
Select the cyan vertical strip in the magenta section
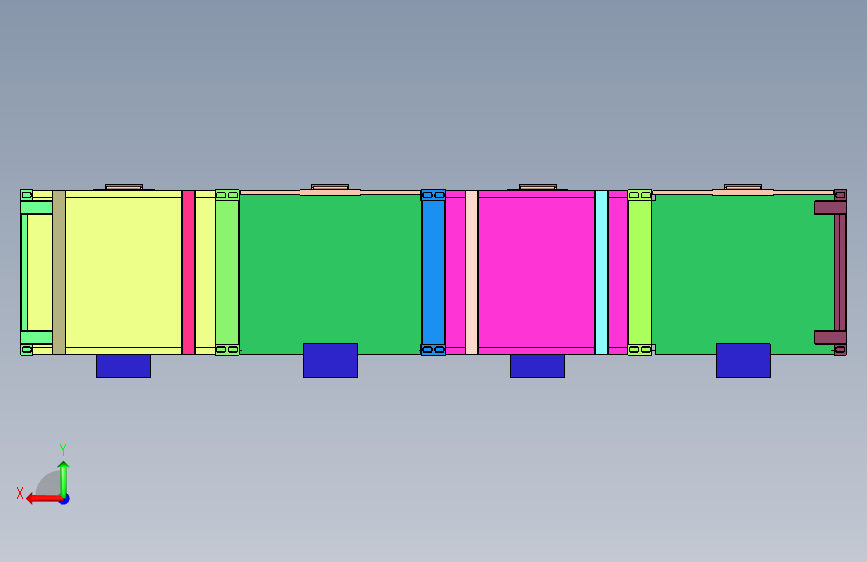click(602, 272)
